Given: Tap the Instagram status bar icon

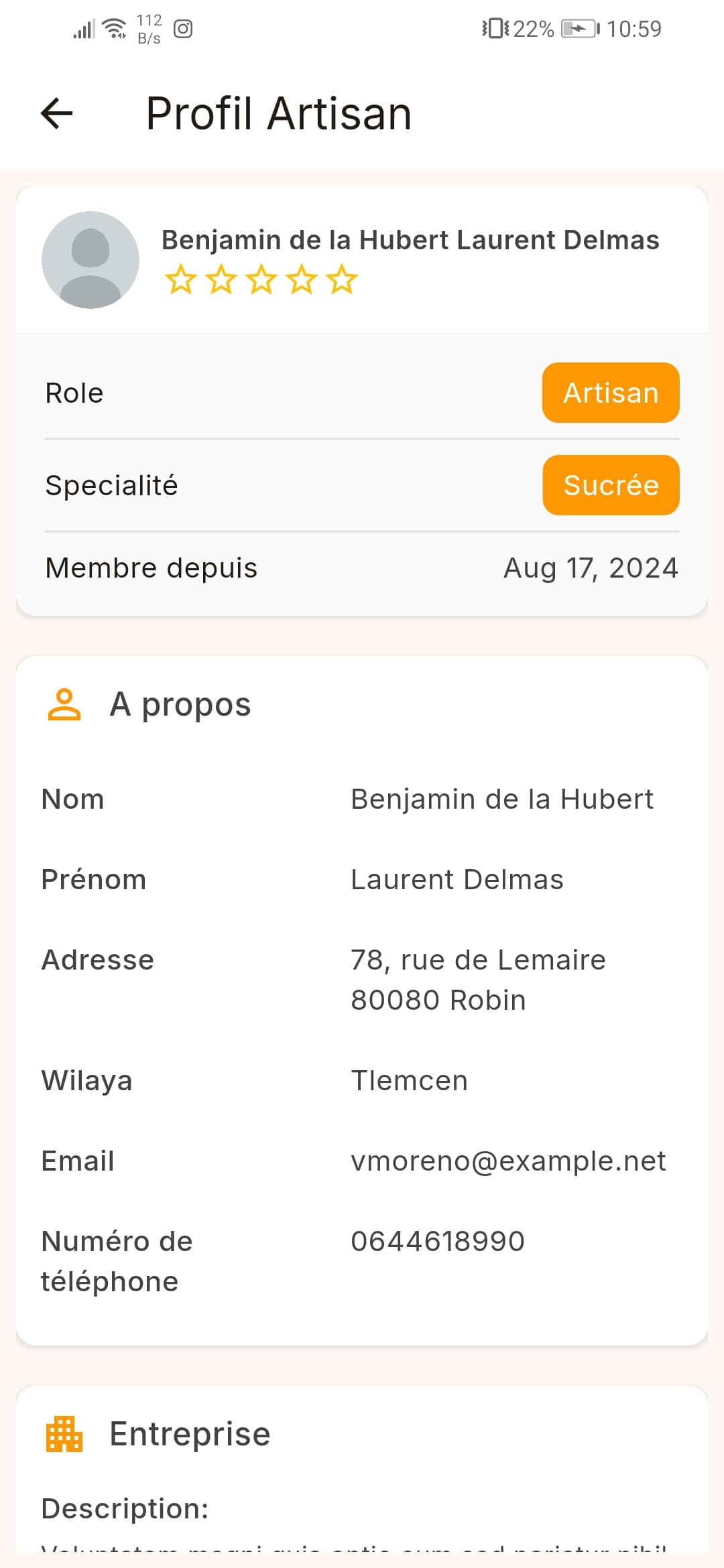Looking at the screenshot, I should [x=183, y=29].
